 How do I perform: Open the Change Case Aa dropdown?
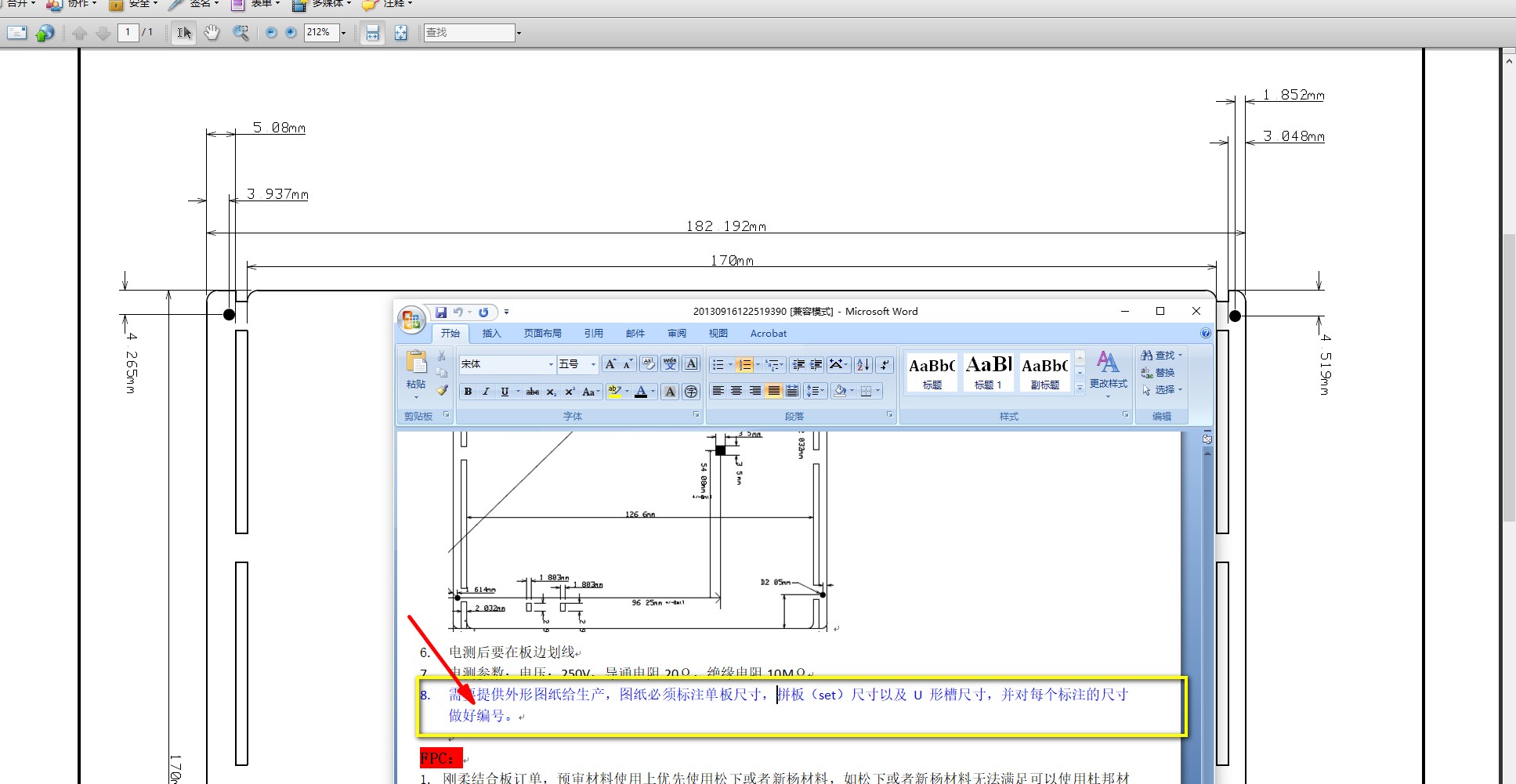tap(591, 392)
